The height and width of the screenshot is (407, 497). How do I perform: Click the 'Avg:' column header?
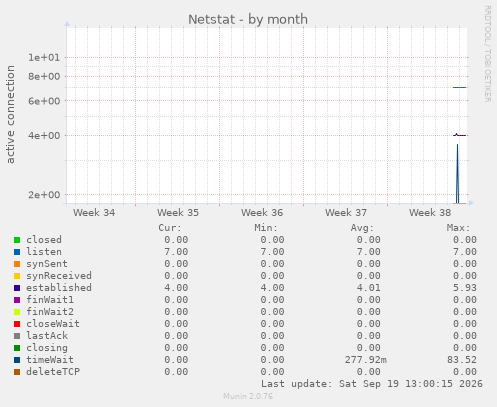(362, 228)
